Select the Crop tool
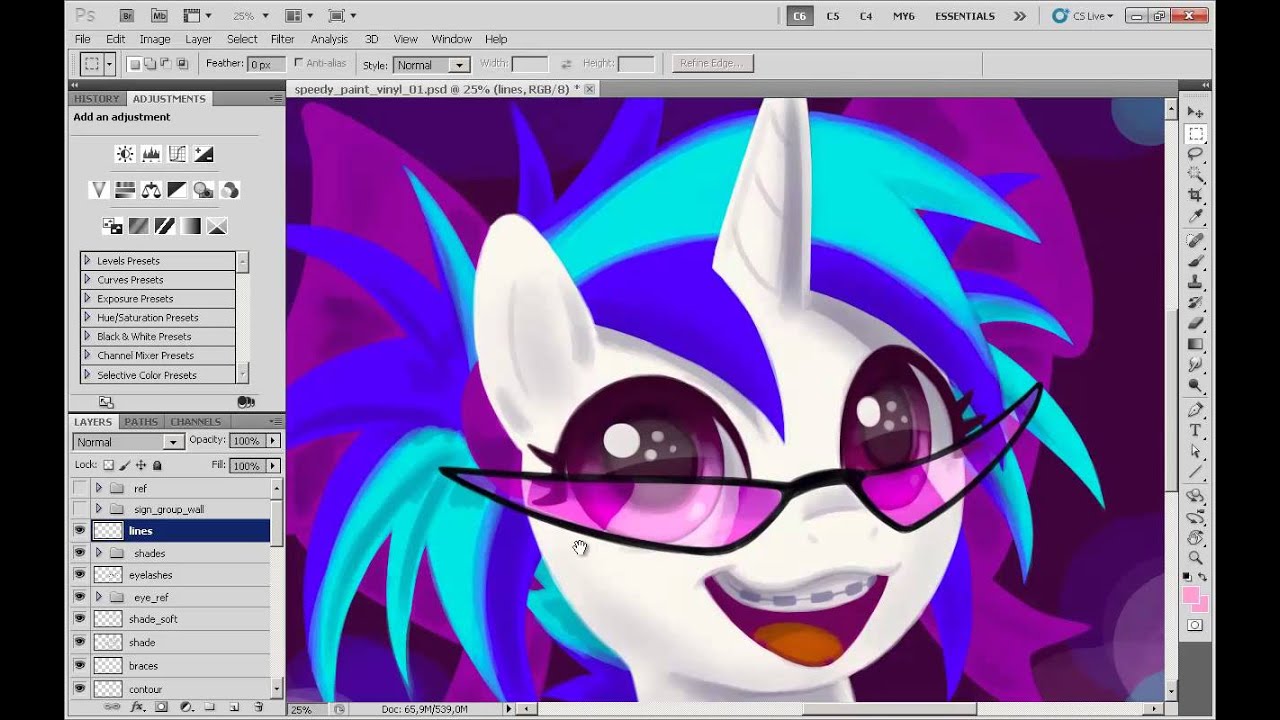 [x=1195, y=196]
